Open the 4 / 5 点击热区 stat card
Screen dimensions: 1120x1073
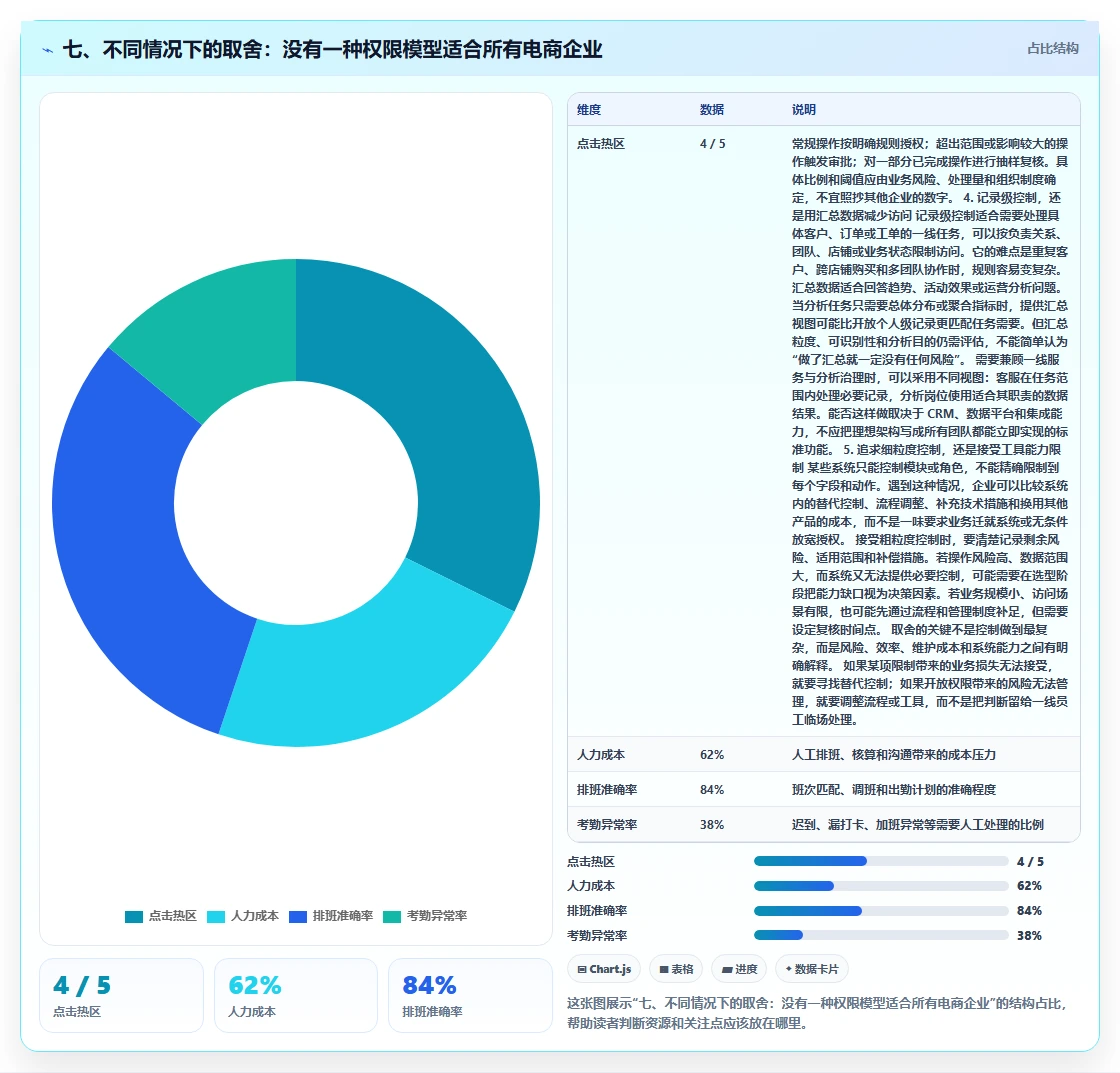tap(121, 996)
